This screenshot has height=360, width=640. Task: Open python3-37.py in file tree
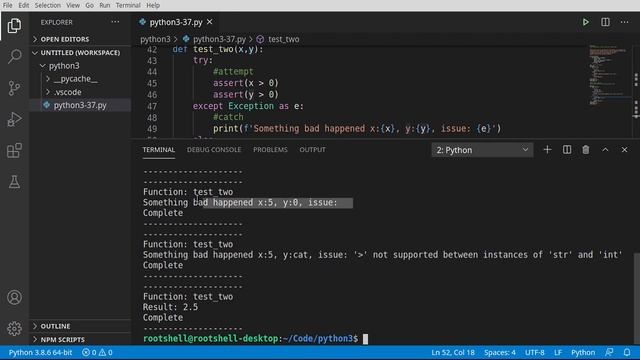pos(80,105)
